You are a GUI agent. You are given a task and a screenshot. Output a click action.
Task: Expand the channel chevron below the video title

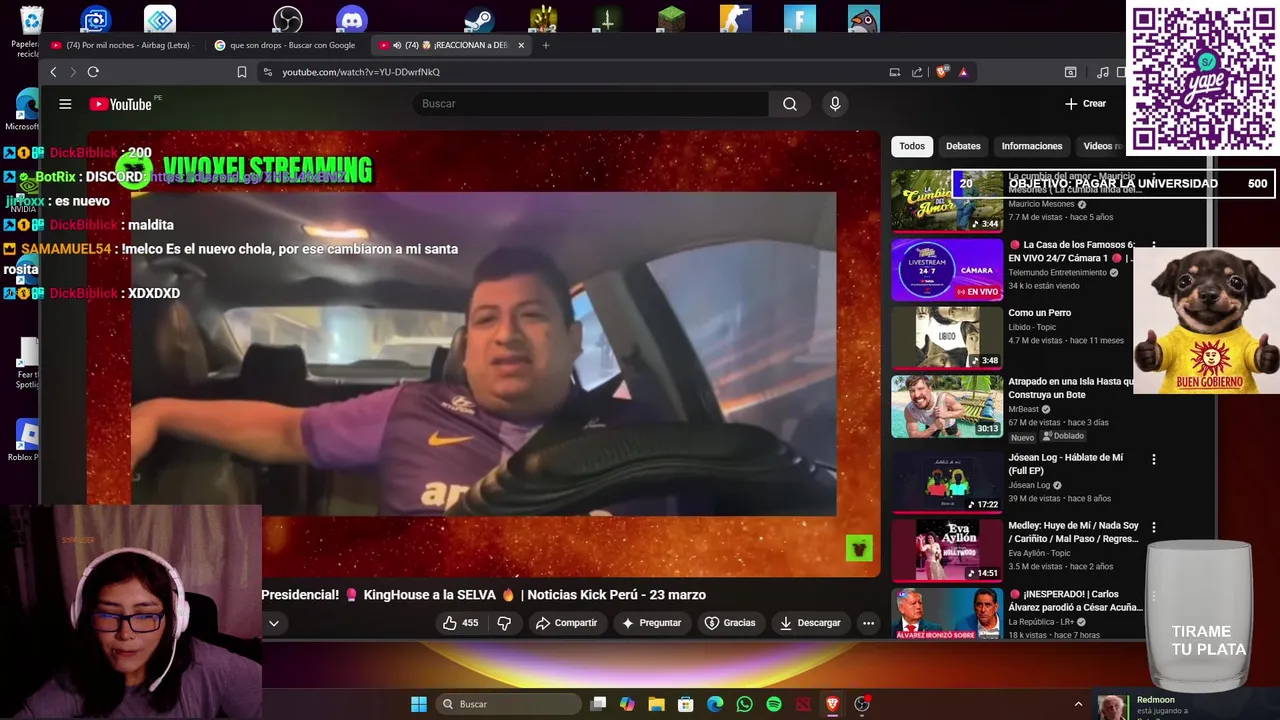(273, 623)
